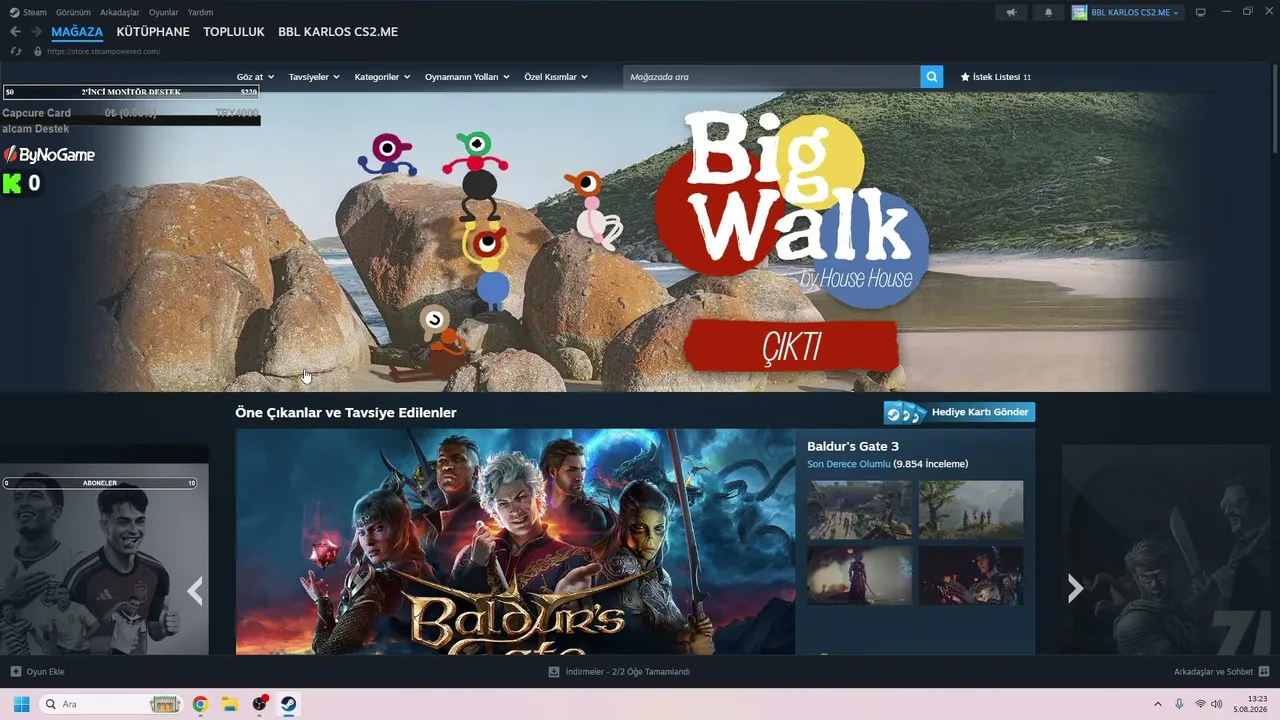1280x720 pixels.
Task: Open the Yardım menu
Action: [200, 12]
